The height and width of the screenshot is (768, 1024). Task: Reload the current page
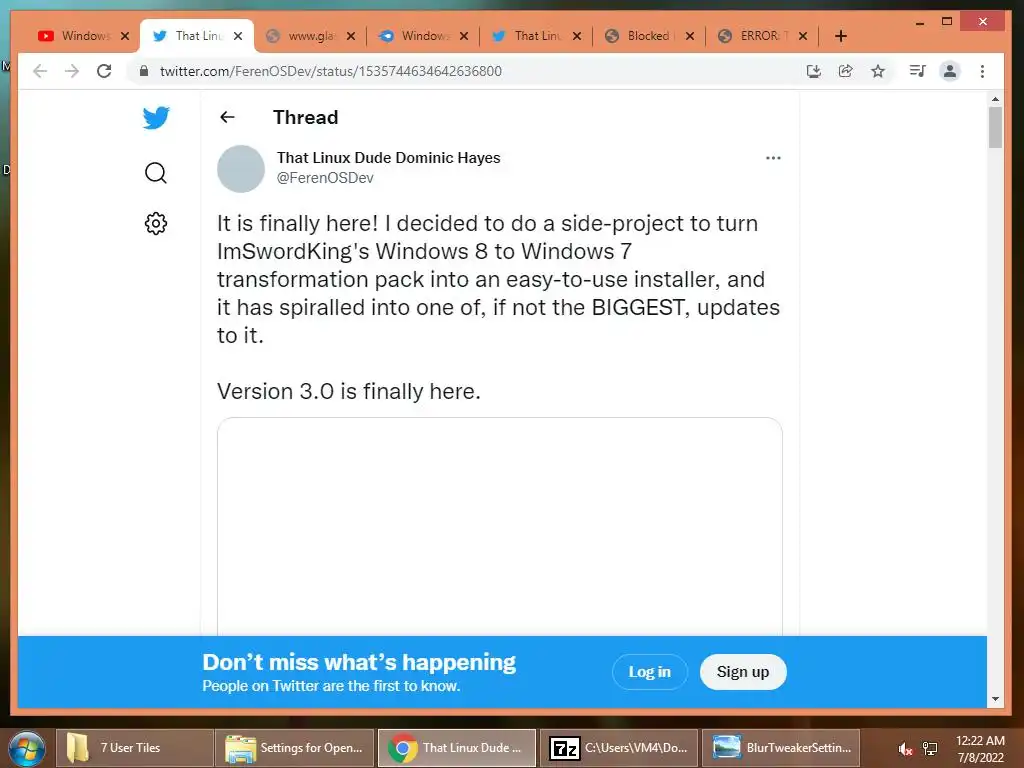104,71
